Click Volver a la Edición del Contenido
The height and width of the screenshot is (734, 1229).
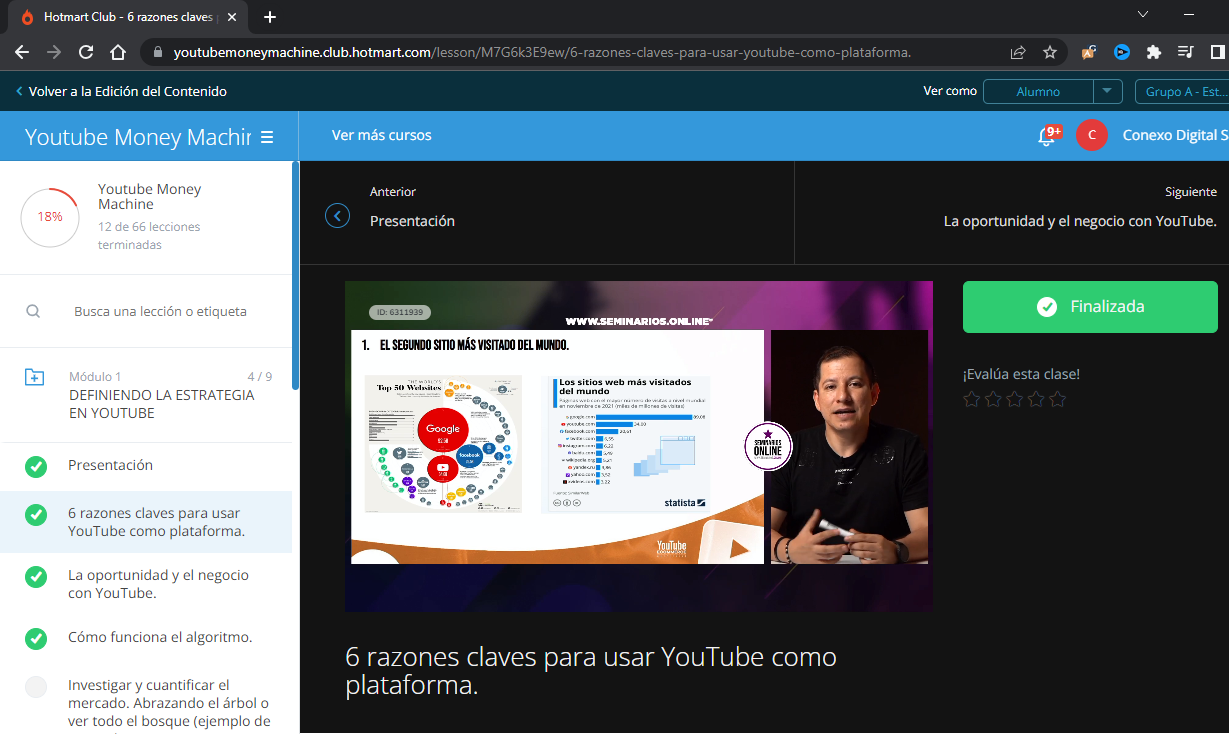pyautogui.click(x=121, y=91)
